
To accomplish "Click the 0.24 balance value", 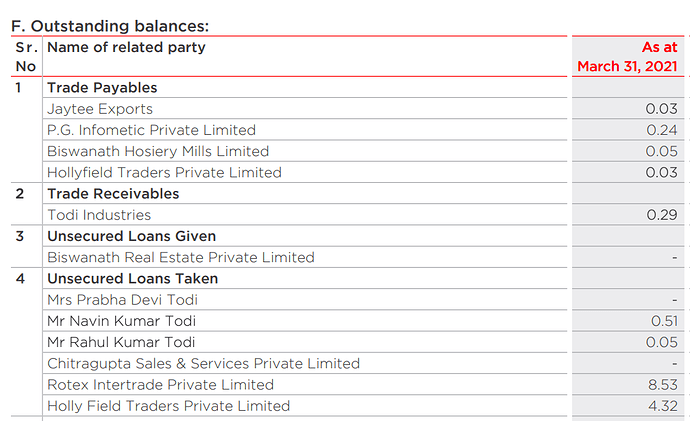I will pos(661,130).
